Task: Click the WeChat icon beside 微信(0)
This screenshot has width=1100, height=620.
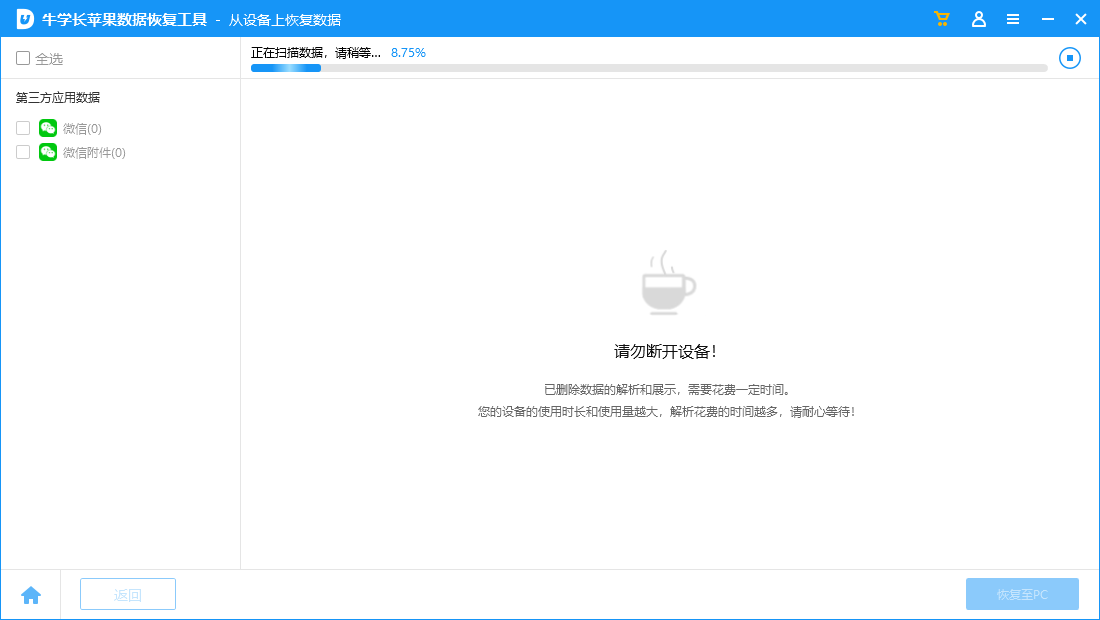Action: pos(47,128)
